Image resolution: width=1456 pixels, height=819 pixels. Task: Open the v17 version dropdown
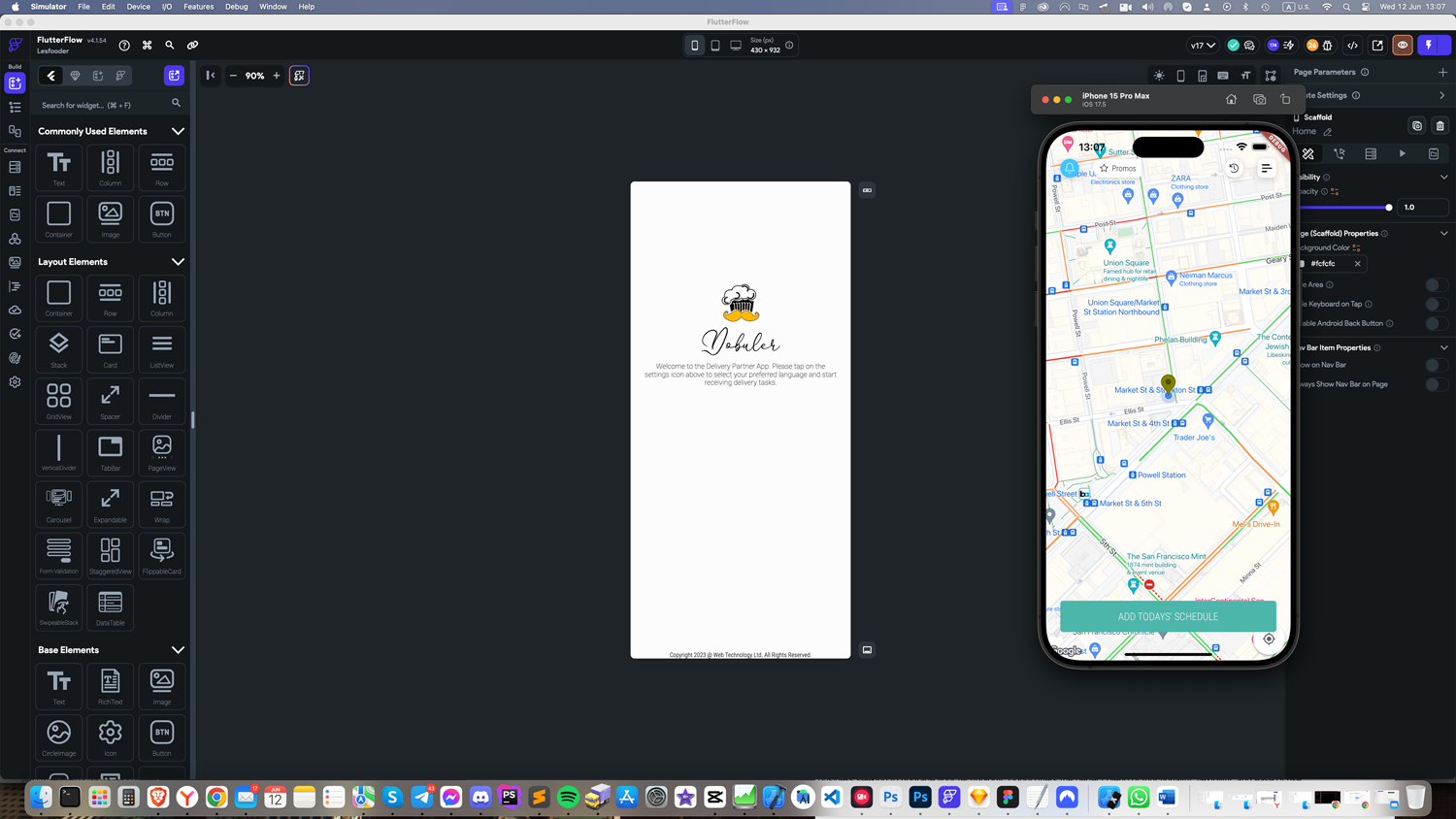(x=1203, y=46)
